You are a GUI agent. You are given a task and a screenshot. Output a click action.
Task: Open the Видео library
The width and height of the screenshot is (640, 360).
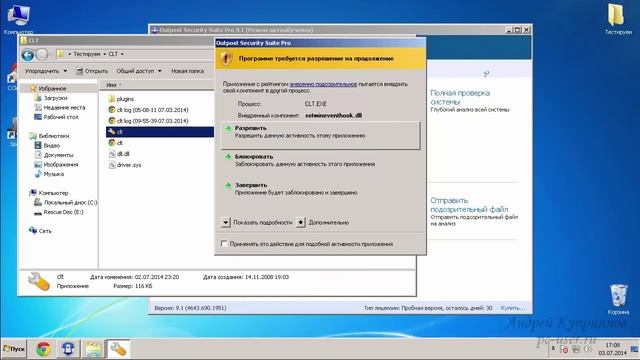47,145
